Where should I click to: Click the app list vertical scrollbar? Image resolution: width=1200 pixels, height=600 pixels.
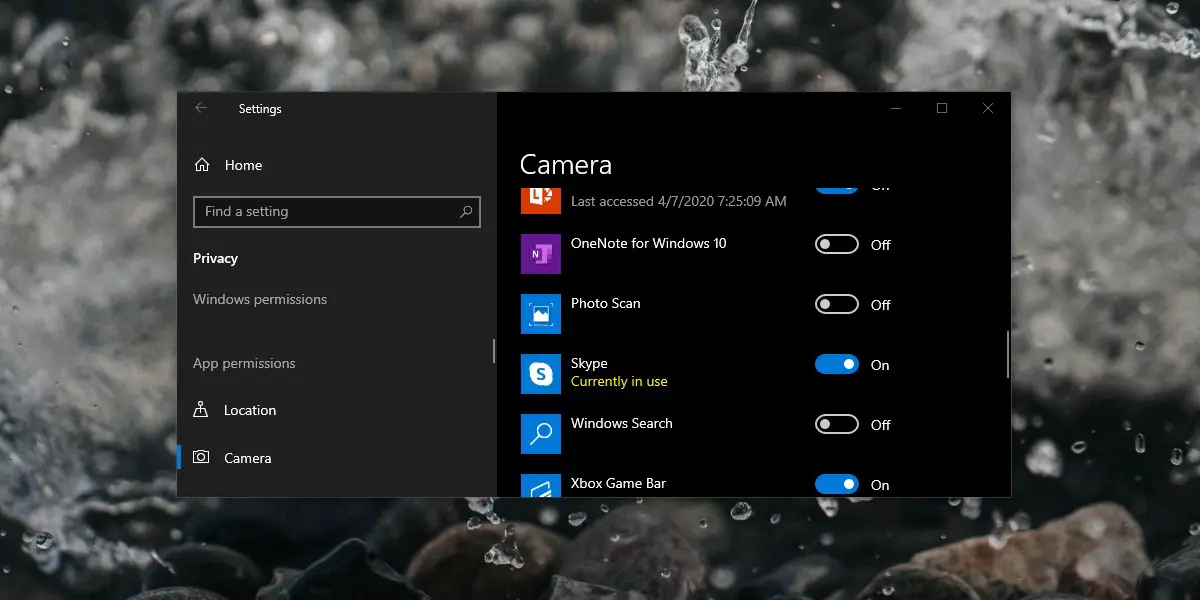[x=1007, y=355]
